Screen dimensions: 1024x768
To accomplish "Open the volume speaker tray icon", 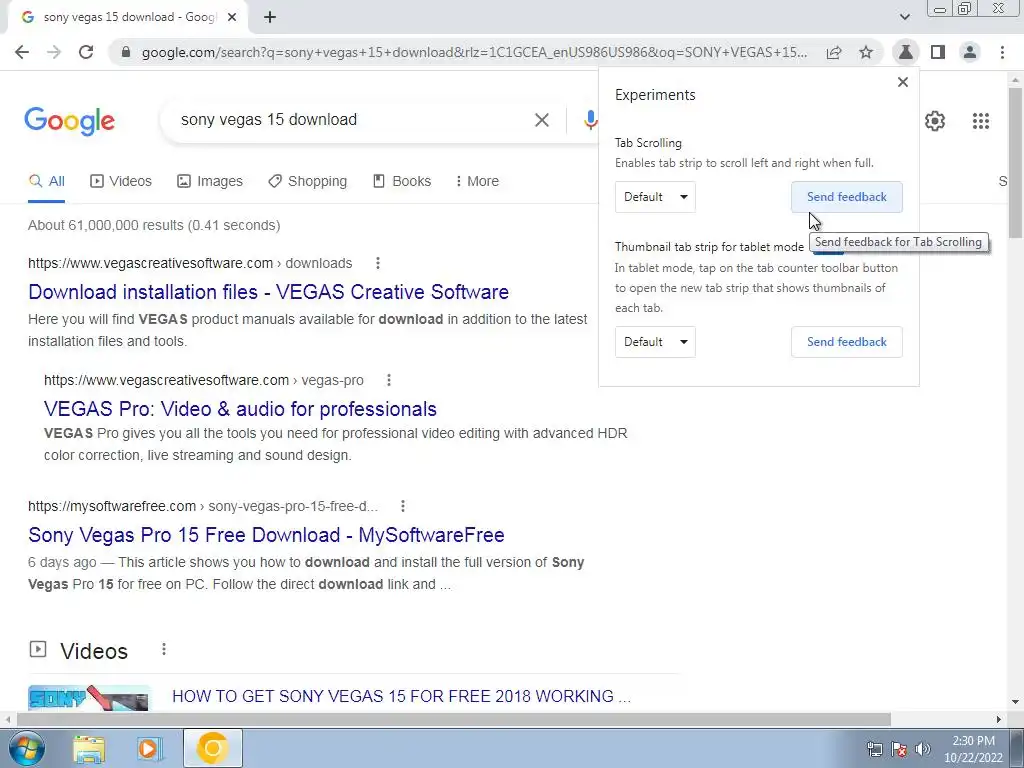I will [923, 749].
